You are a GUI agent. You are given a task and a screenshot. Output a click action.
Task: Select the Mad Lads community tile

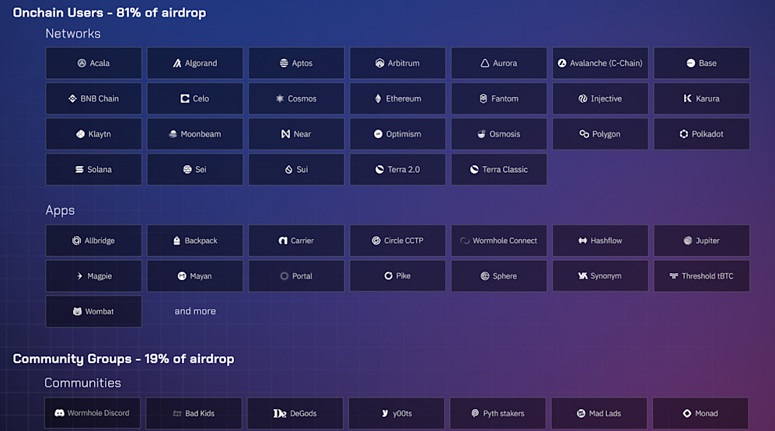pyautogui.click(x=599, y=413)
